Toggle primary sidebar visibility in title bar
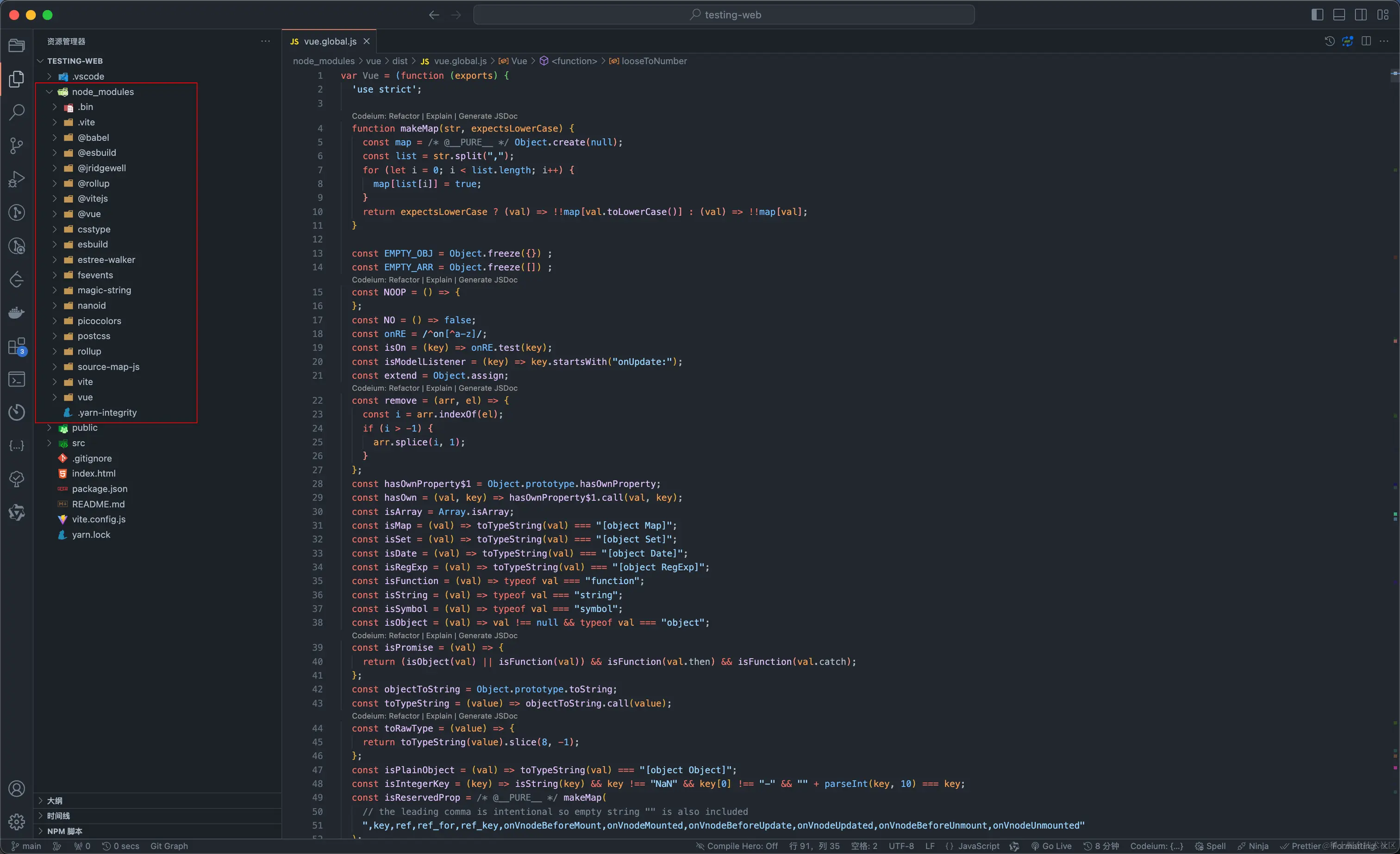 1317,15
